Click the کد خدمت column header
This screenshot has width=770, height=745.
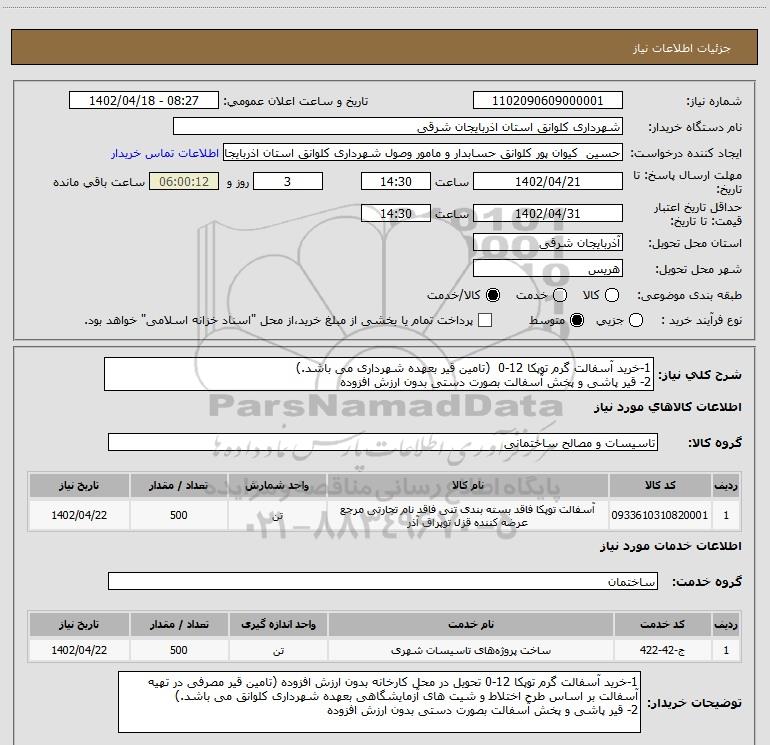pos(662,625)
